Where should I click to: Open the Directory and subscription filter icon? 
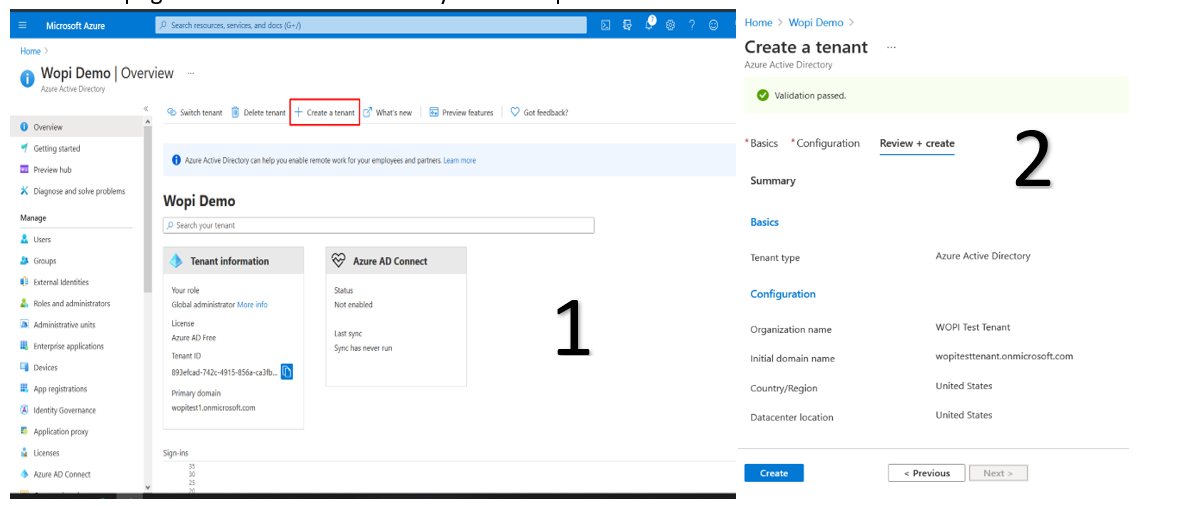coord(627,25)
